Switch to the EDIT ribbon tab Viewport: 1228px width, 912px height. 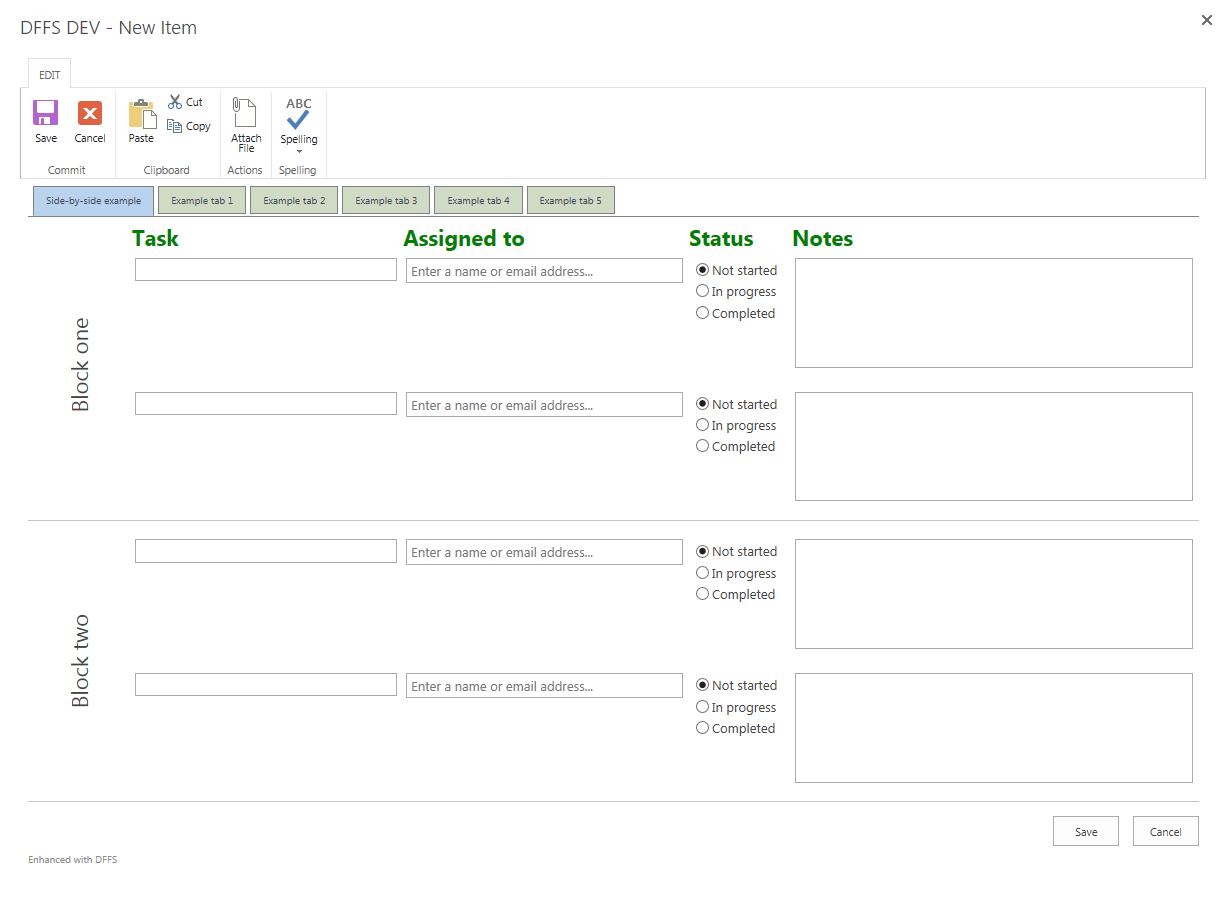coord(49,74)
